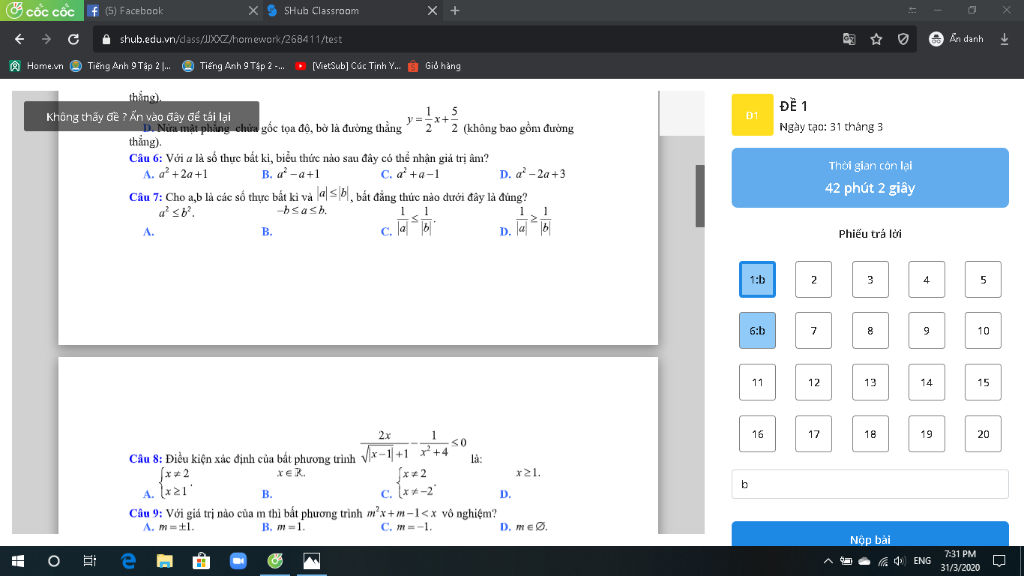Viewport: 1024px width, 576px height.
Task: Open the volume control in tray
Action: point(900,561)
